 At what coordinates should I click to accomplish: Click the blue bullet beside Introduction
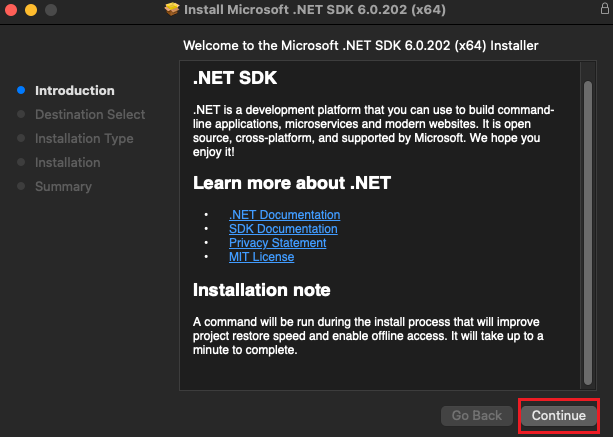point(21,90)
